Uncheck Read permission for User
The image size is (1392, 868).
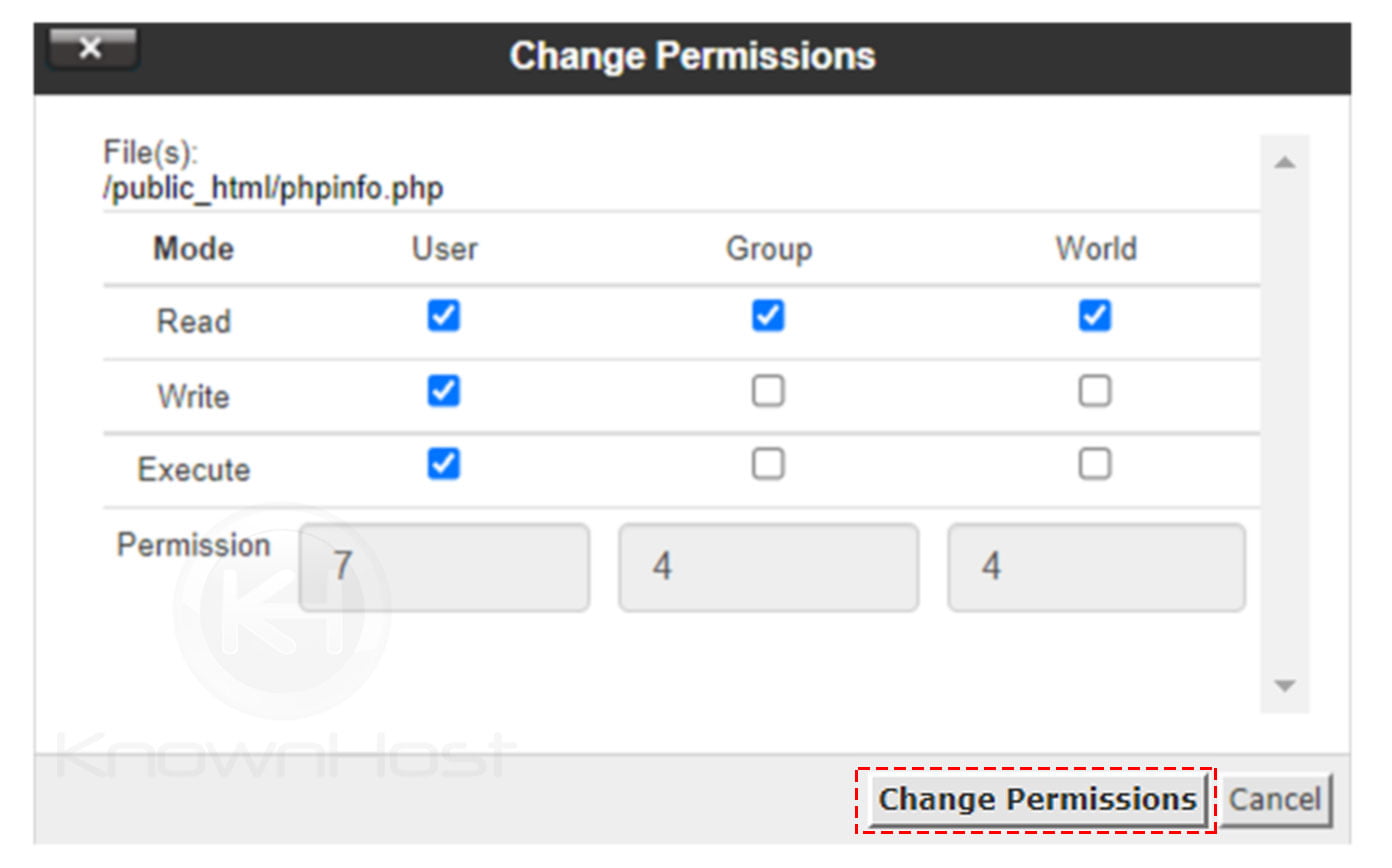444,316
